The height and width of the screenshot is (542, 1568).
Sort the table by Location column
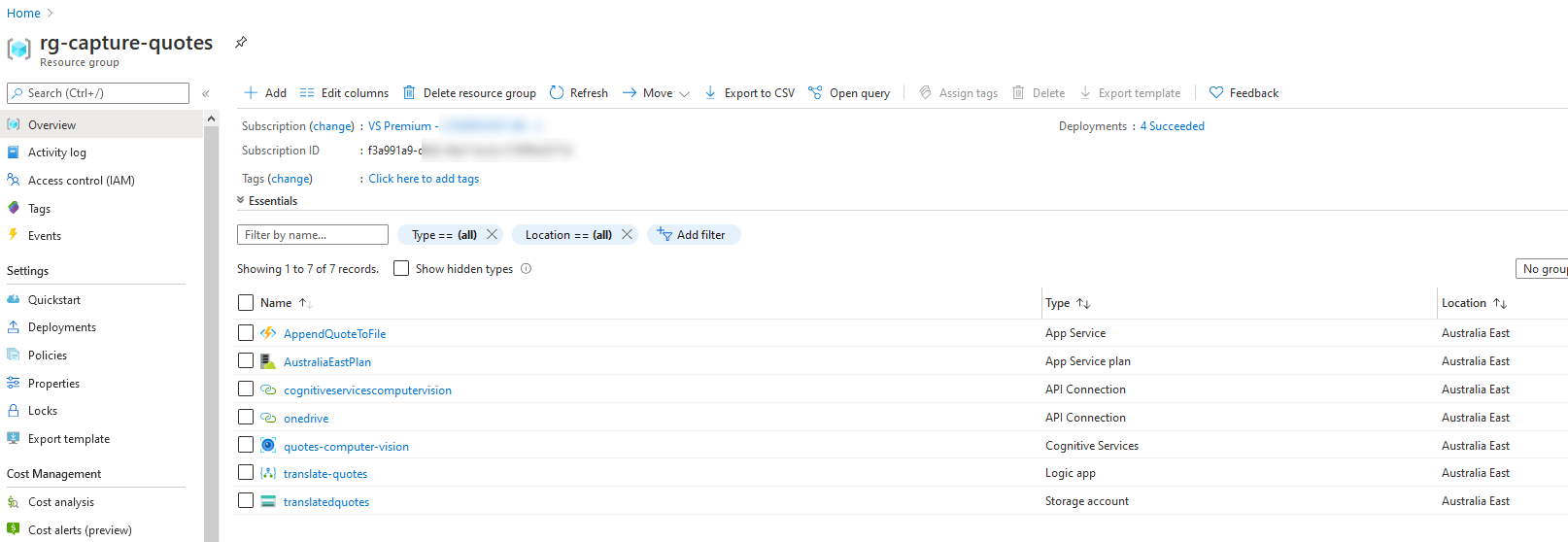(x=1474, y=303)
